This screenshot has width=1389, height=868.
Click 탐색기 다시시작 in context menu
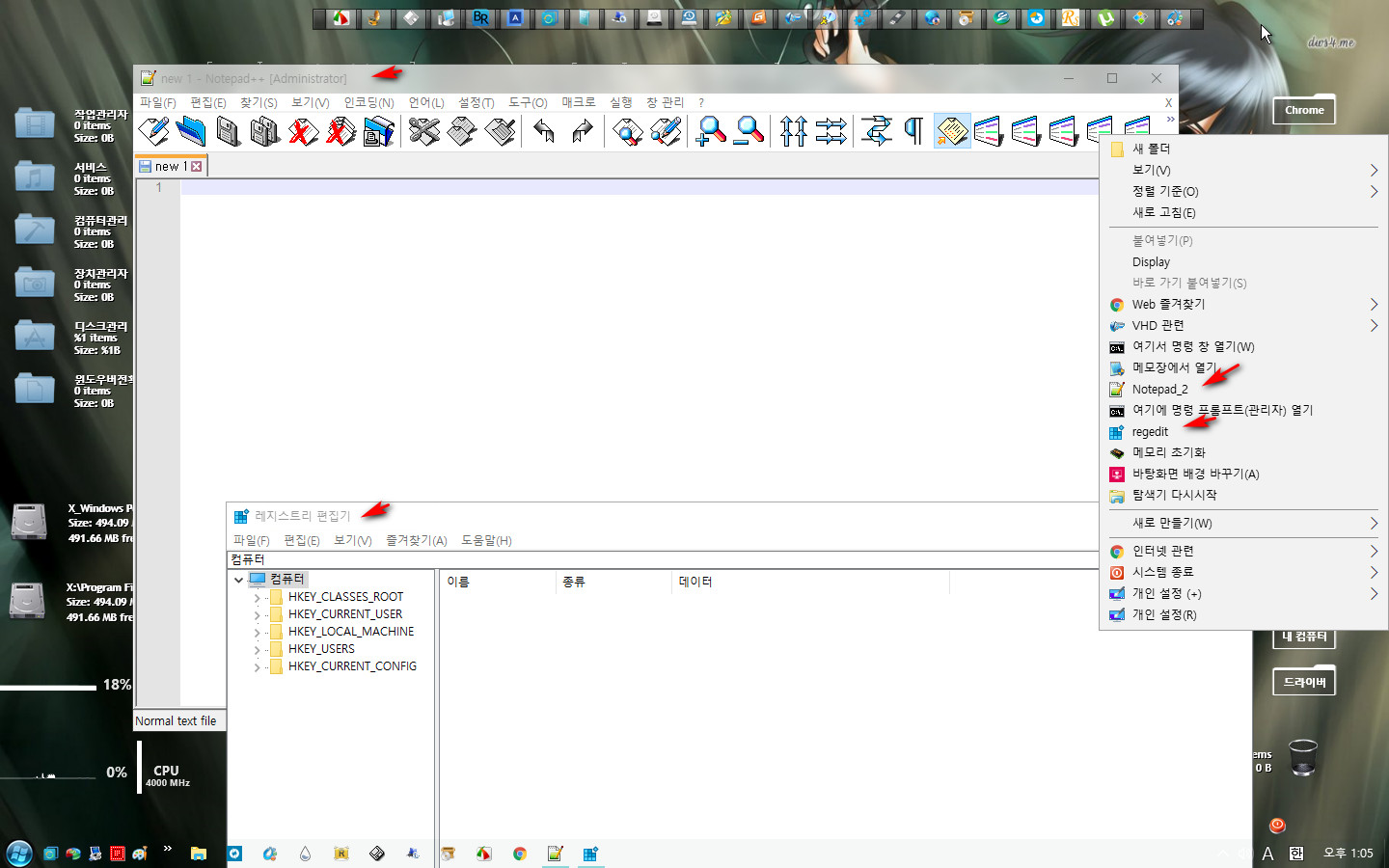pyautogui.click(x=1243, y=495)
